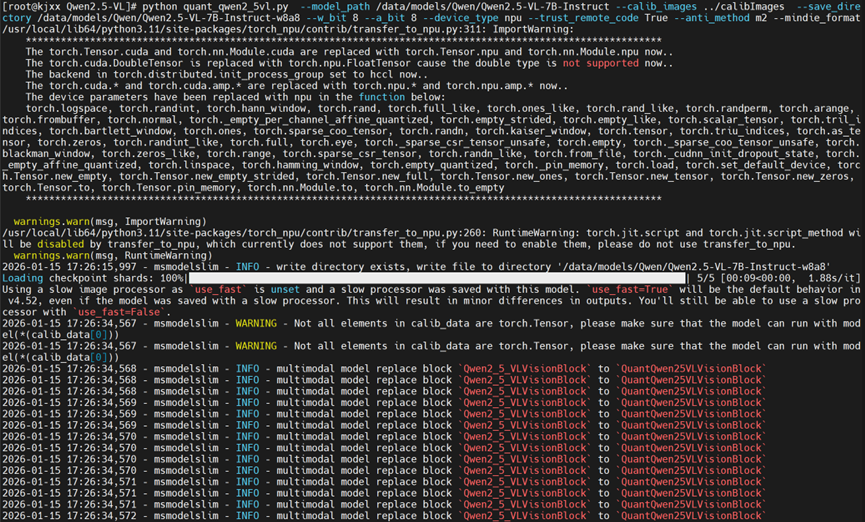This screenshot has height=522, width=865.
Task: Click the checkpoint shards progress bar
Action: point(437,278)
